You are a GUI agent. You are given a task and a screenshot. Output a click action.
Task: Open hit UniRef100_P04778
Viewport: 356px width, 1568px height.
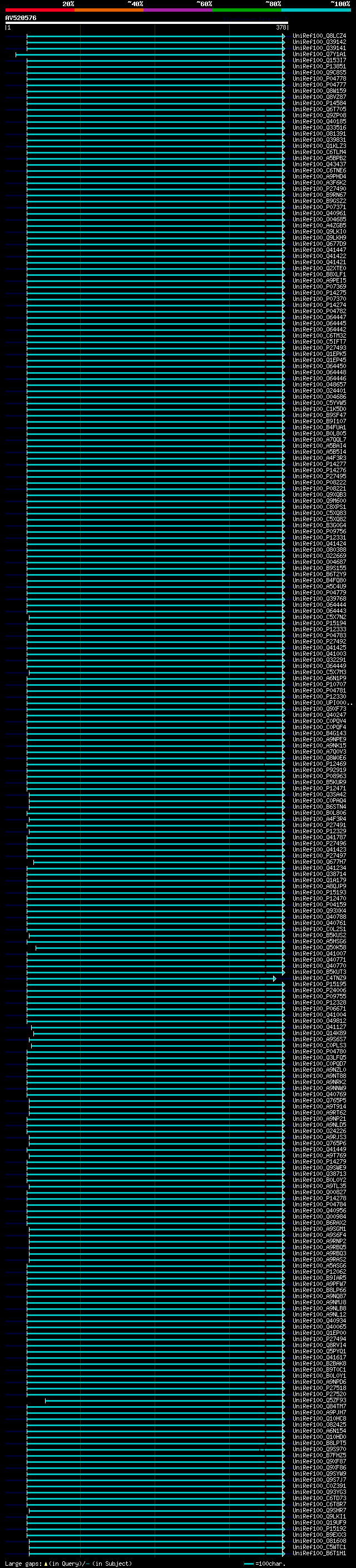(x=319, y=78)
